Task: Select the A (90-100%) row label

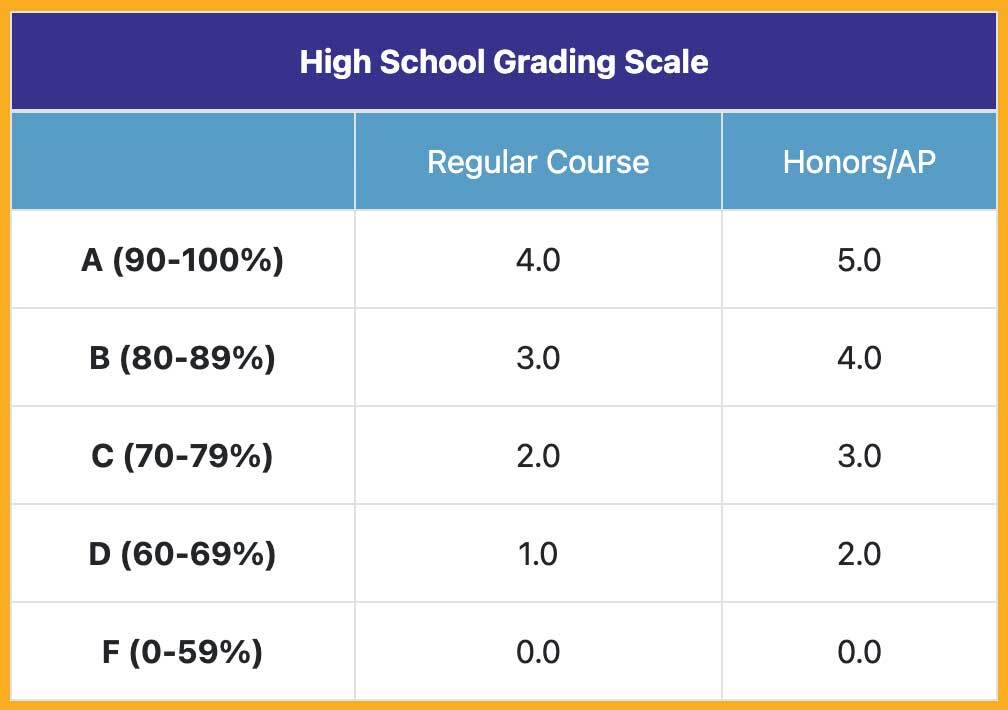Action: (x=182, y=260)
